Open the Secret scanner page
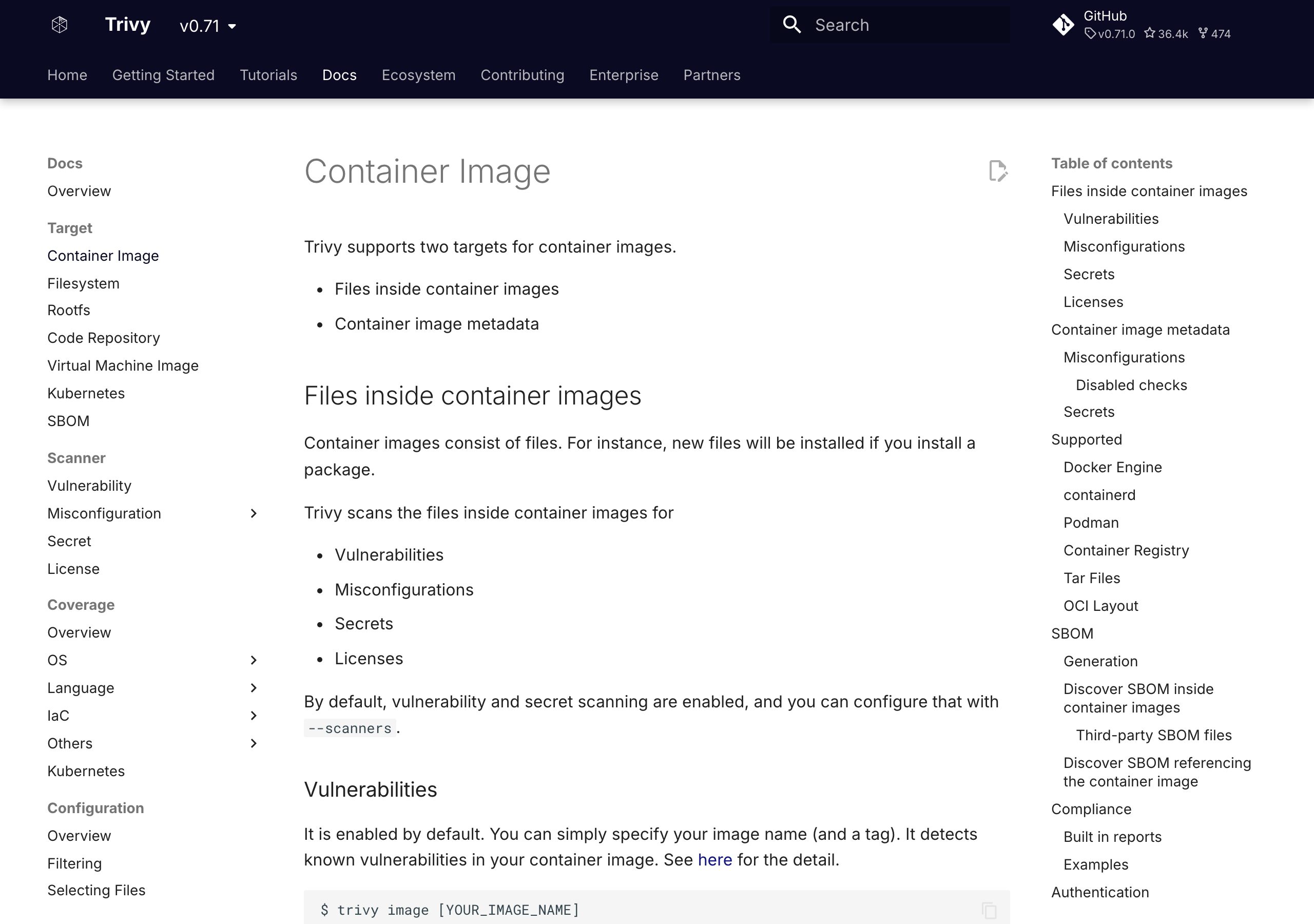This screenshot has width=1314, height=924. [69, 541]
